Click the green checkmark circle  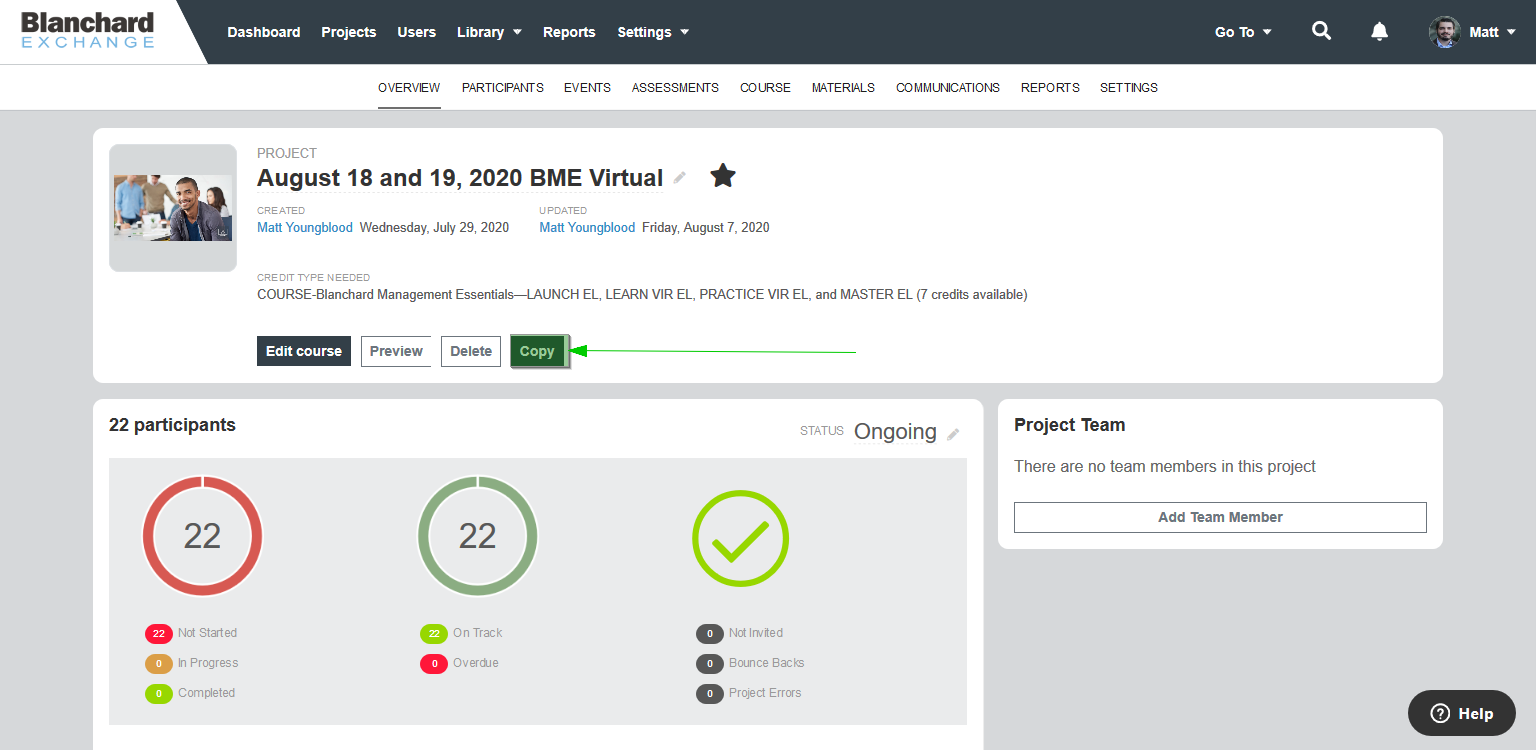point(740,538)
